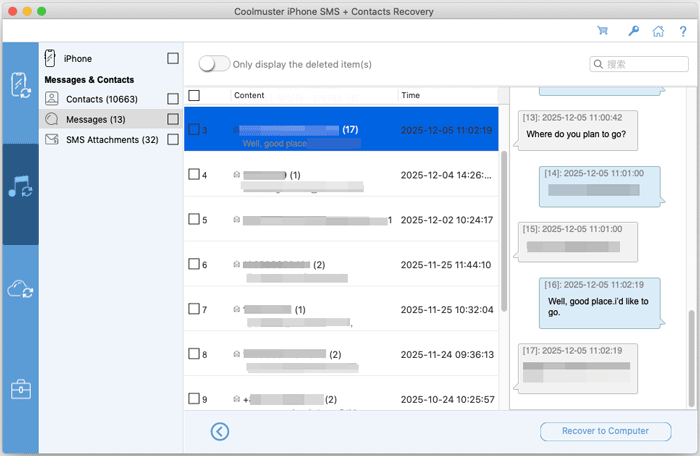Click the key registration icon
Image resolution: width=700 pixels, height=456 pixels.
pos(633,31)
